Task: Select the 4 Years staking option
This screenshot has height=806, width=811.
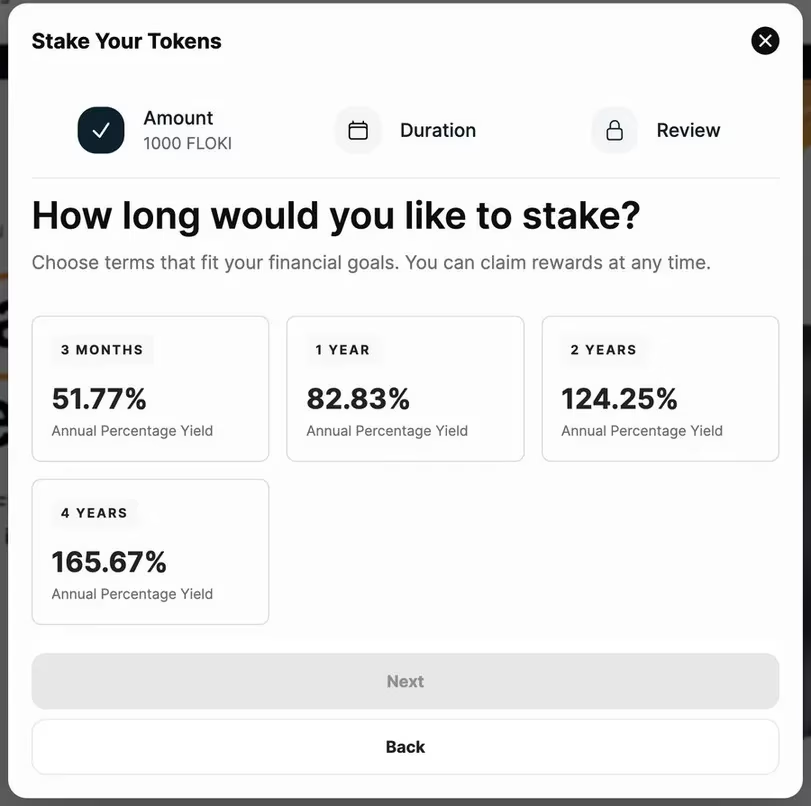Action: click(x=150, y=552)
